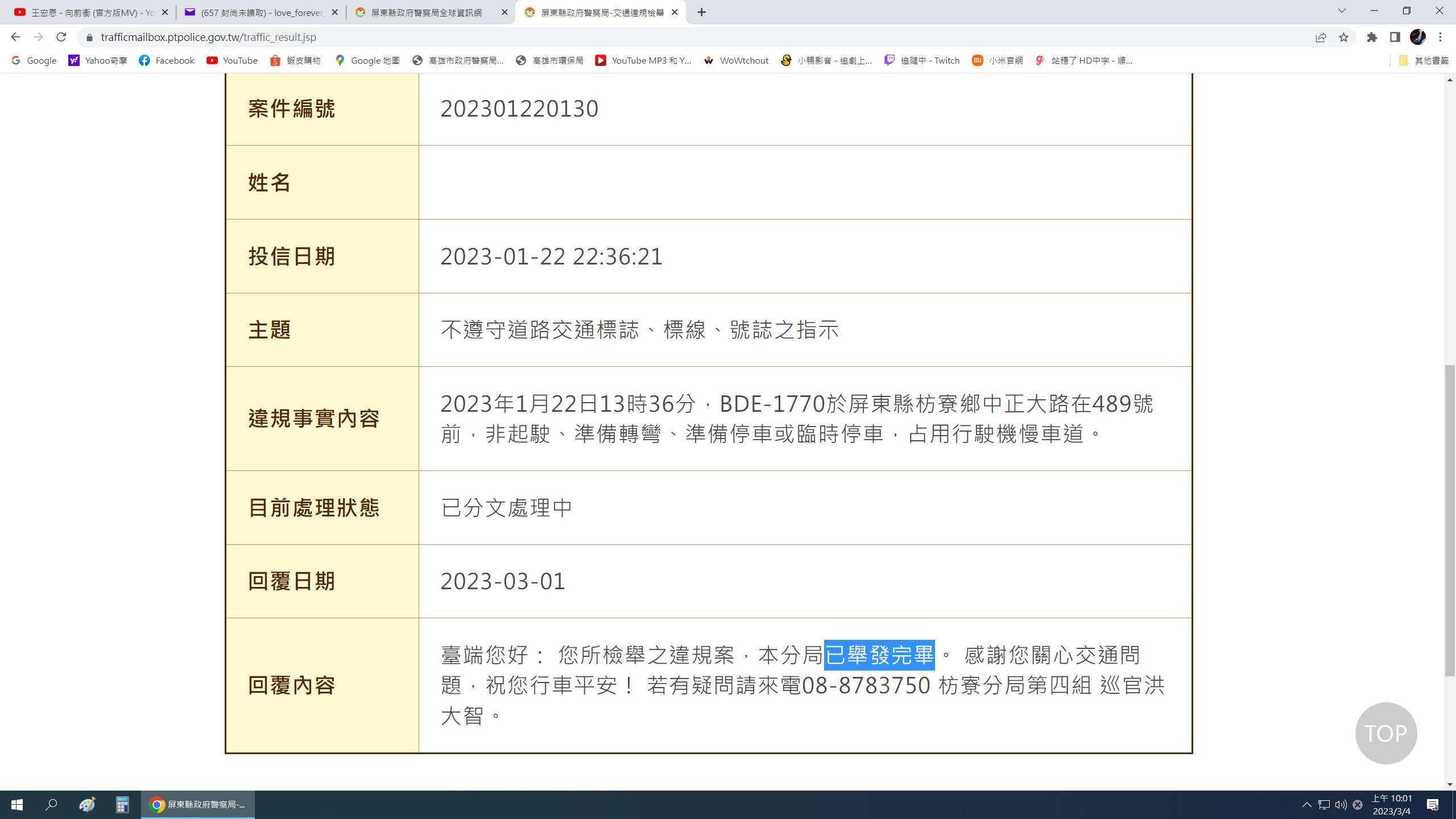This screenshot has width=1456, height=819.
Task: Open the 高雄市環保局 bookmark
Action: pyautogui.click(x=550, y=60)
